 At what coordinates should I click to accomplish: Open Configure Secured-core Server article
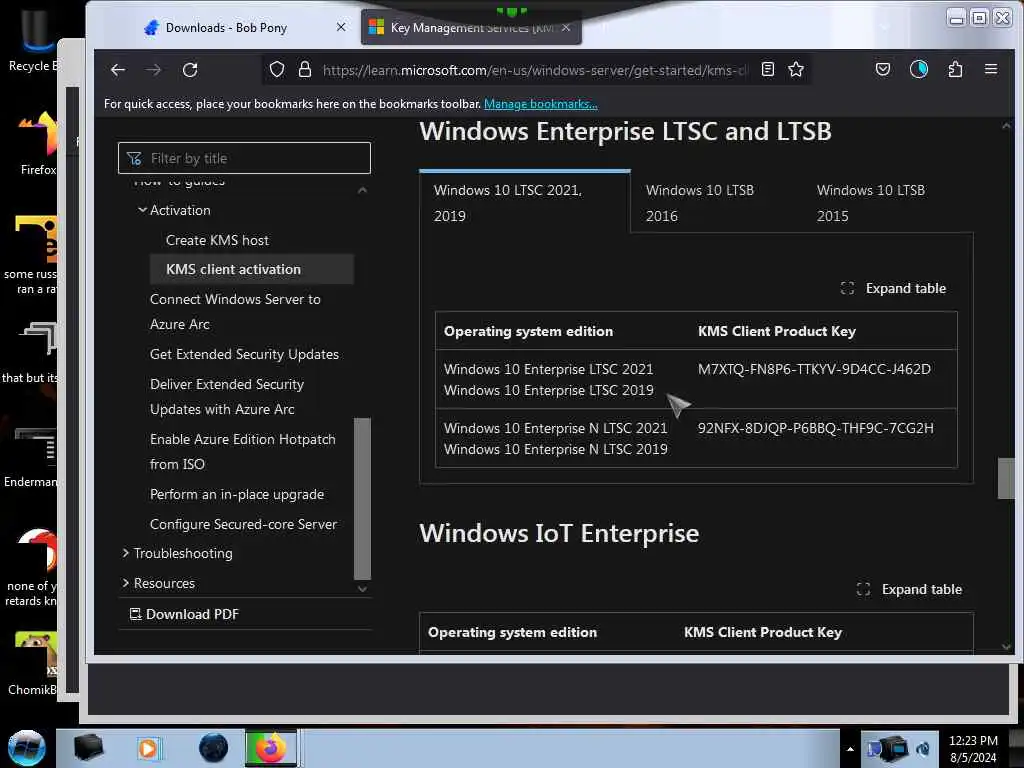click(243, 524)
